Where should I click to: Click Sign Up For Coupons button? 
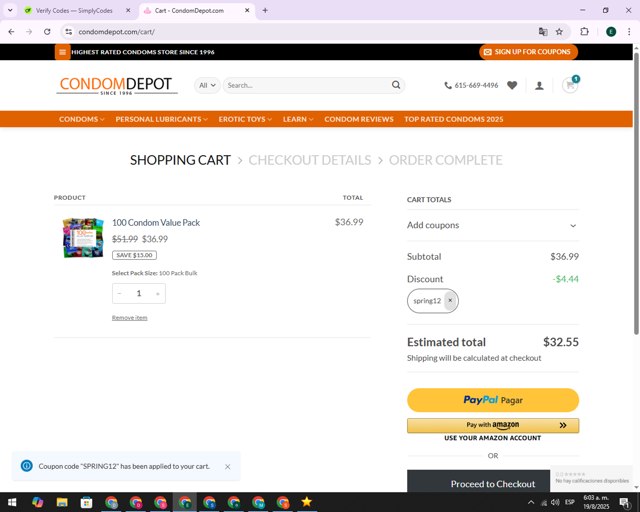tap(528, 52)
